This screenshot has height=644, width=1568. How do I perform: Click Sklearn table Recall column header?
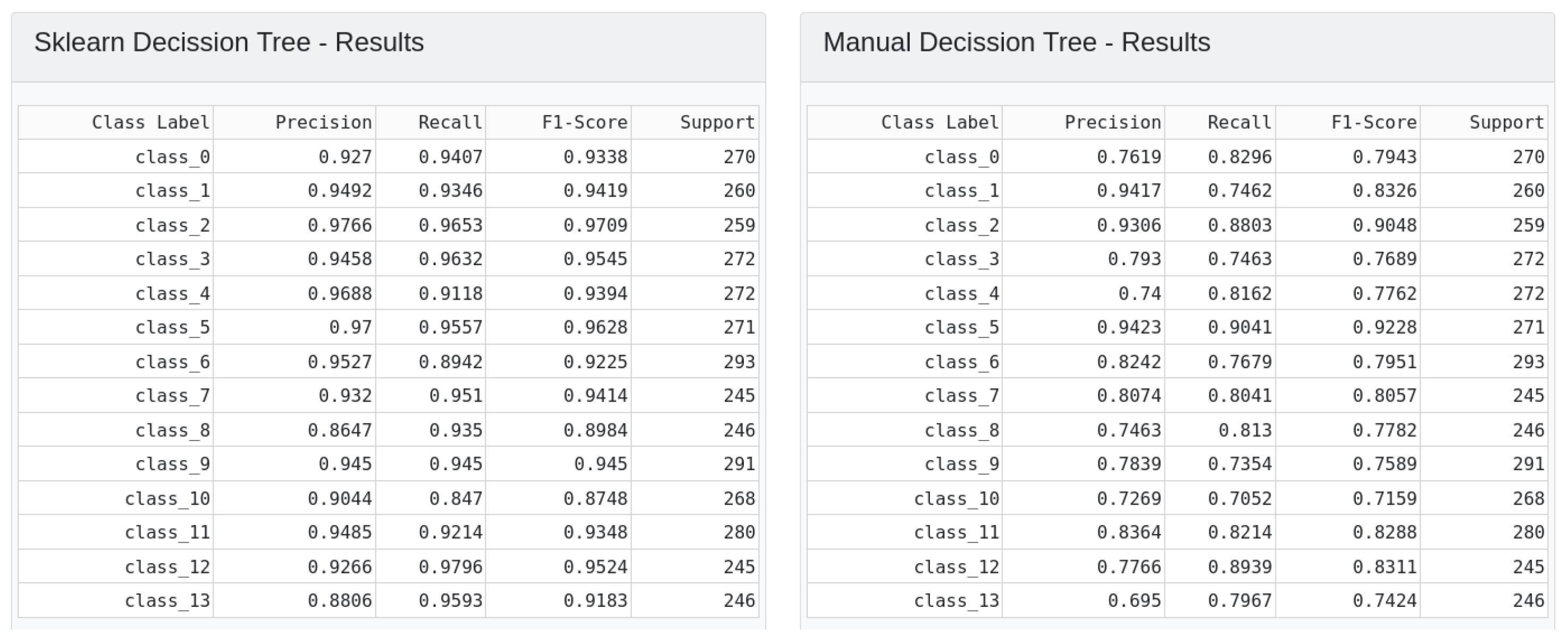450,122
